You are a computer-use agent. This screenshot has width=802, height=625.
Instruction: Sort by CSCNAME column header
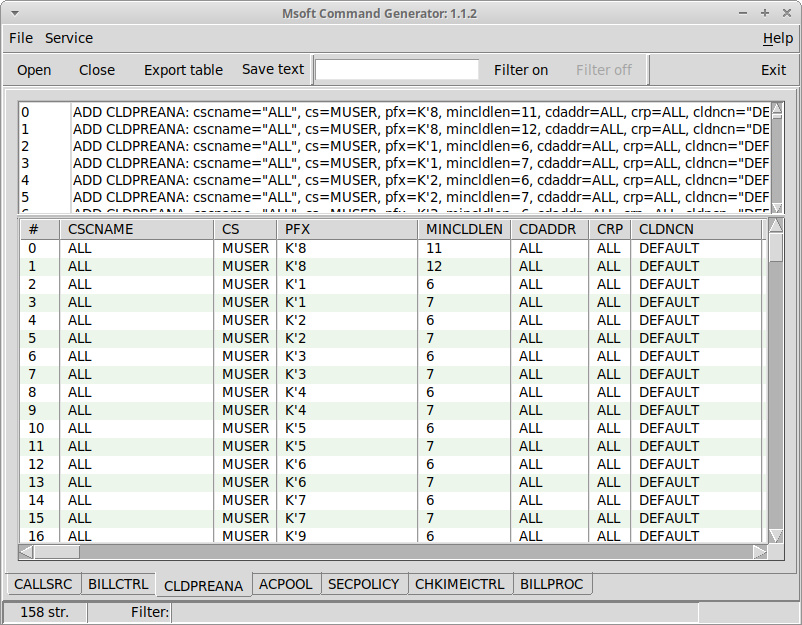tap(137, 229)
